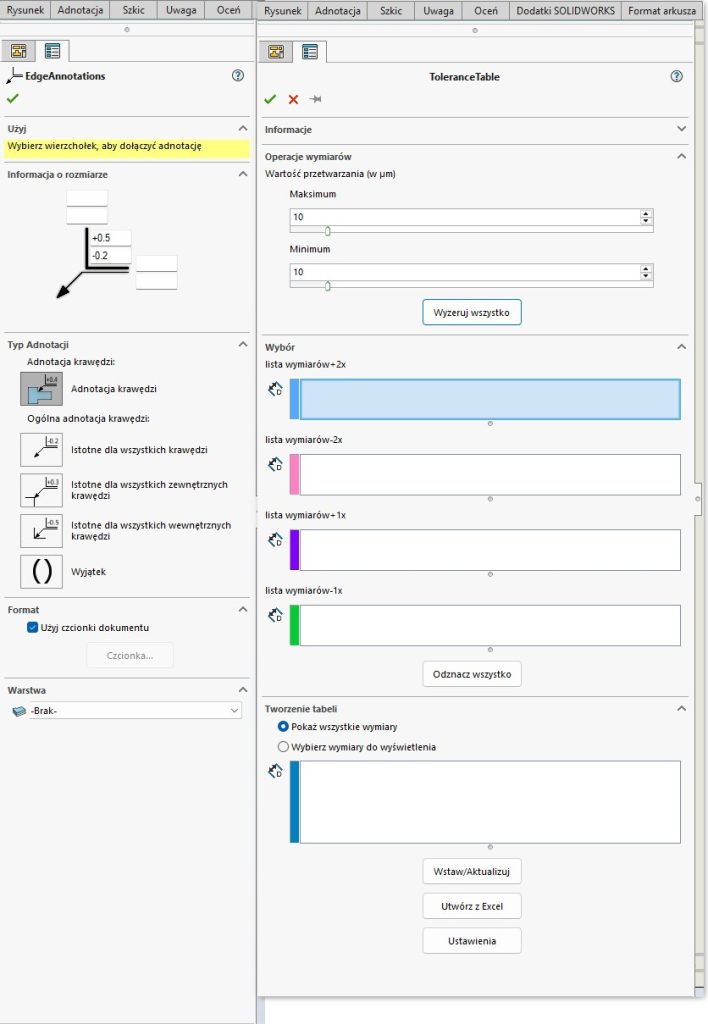Image resolution: width=708 pixels, height=1024 pixels.
Task: Select Wybierz wymiary do wyświetlenia option
Action: pos(283,747)
